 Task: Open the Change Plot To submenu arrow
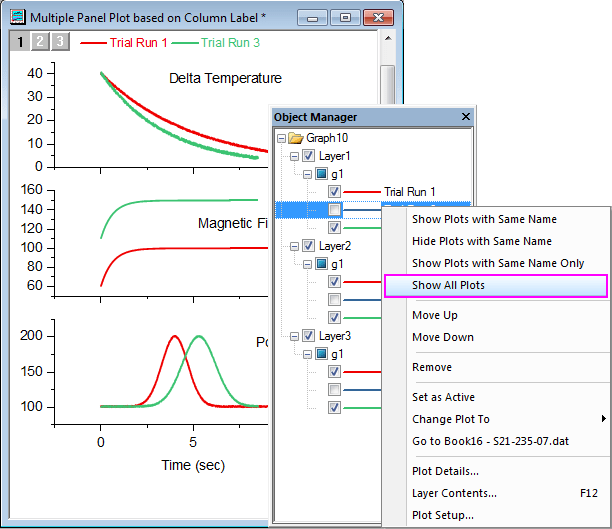tap(603, 419)
